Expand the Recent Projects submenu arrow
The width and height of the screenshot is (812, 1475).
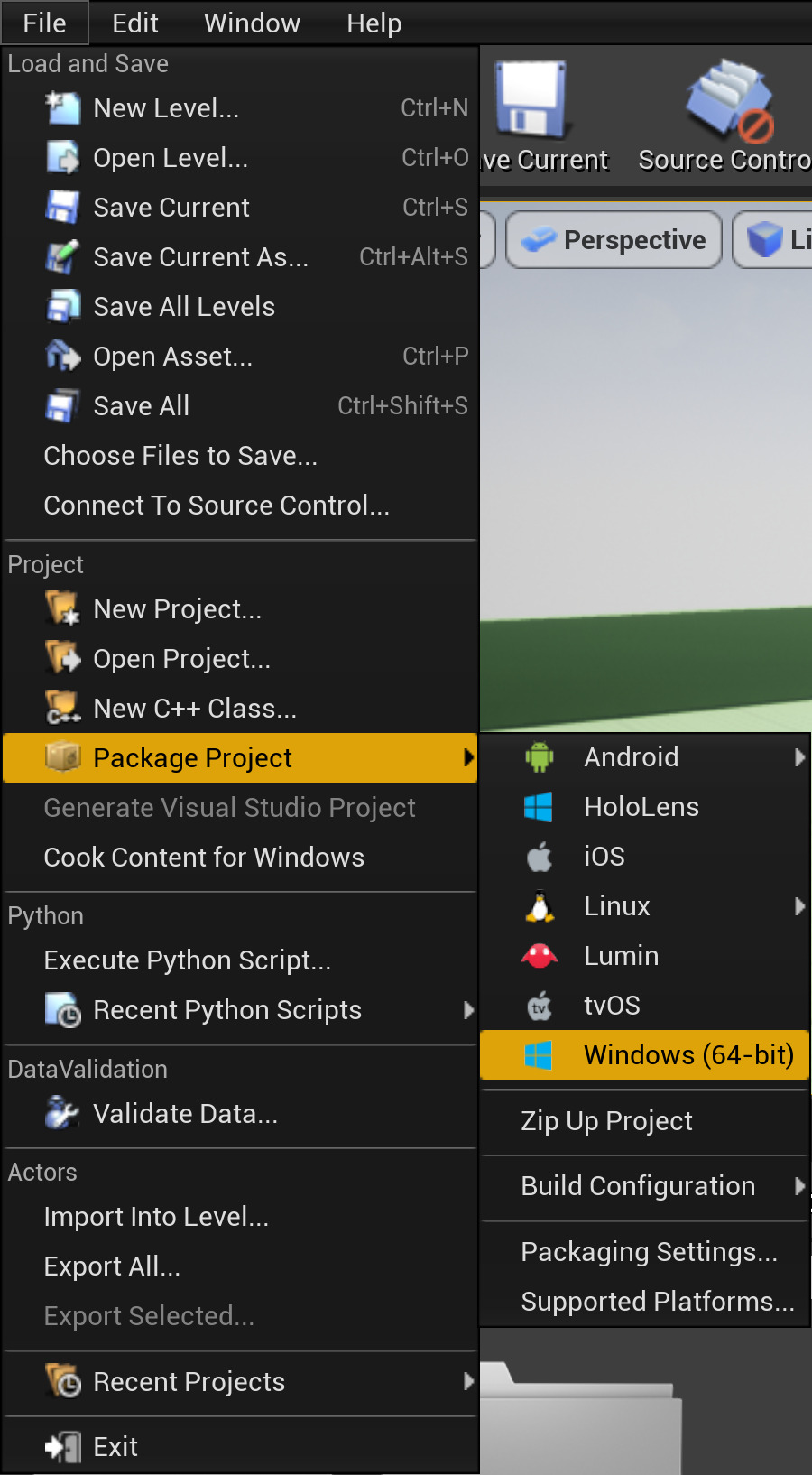click(x=468, y=1381)
